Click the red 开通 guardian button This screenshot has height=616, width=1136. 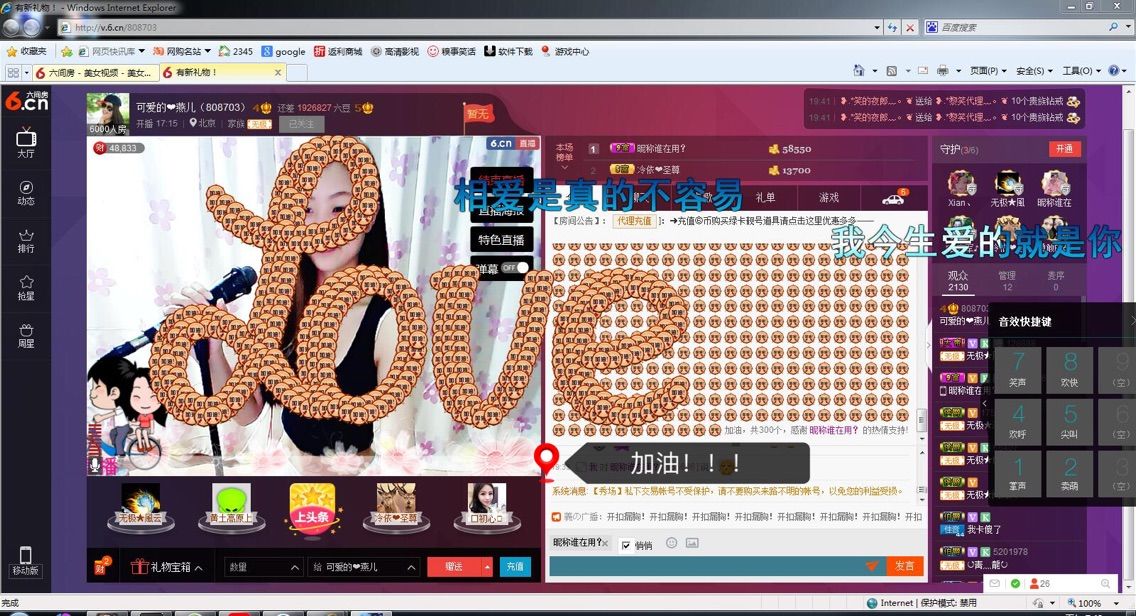pos(1064,149)
